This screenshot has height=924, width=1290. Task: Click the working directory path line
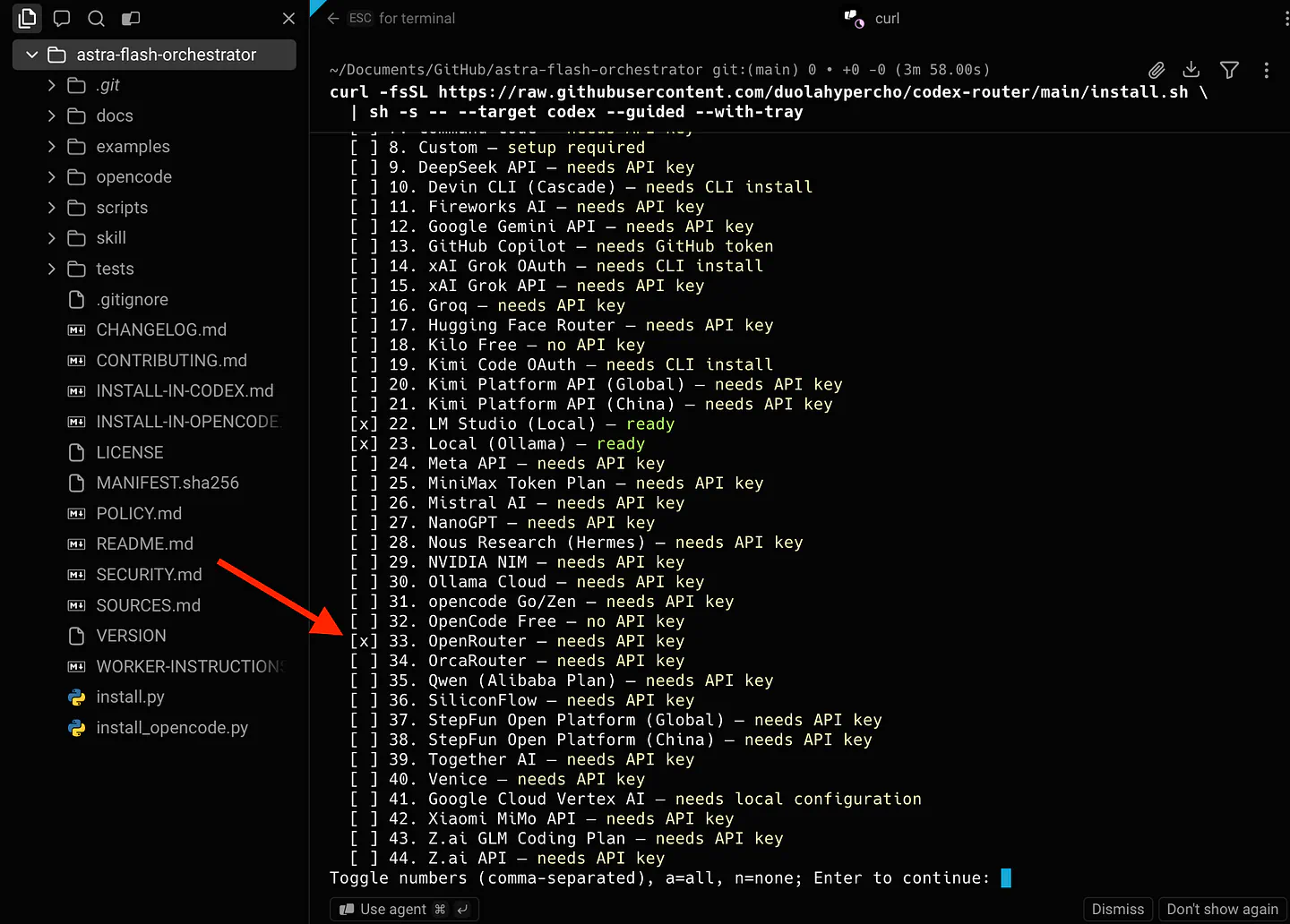coord(660,70)
